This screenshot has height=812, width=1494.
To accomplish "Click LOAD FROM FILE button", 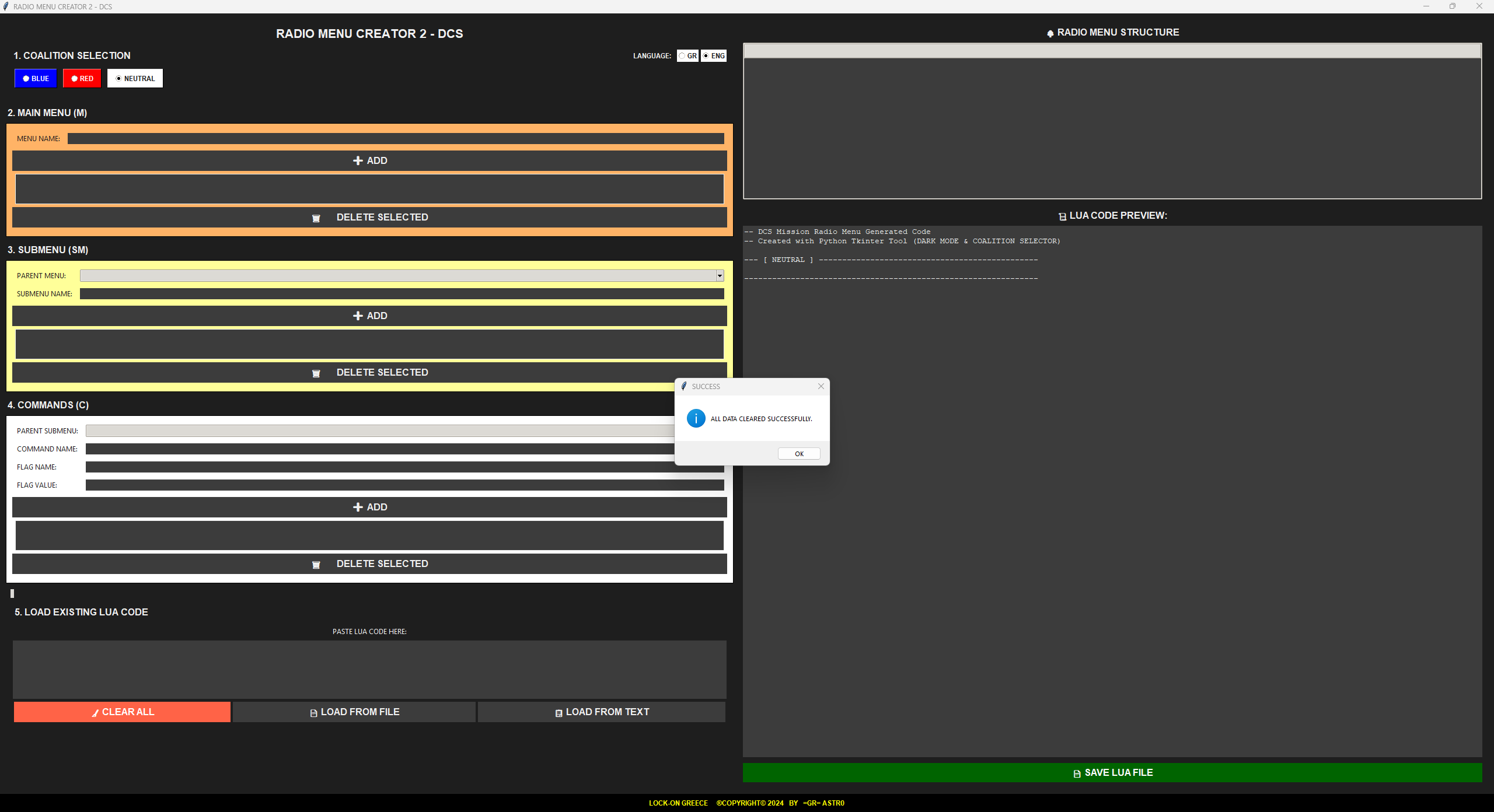I will (x=354, y=712).
